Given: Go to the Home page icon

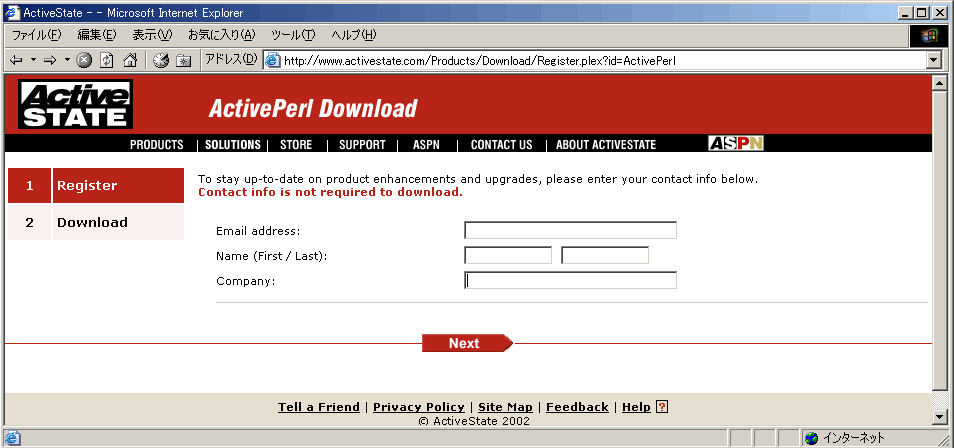Looking at the screenshot, I should [x=130, y=60].
